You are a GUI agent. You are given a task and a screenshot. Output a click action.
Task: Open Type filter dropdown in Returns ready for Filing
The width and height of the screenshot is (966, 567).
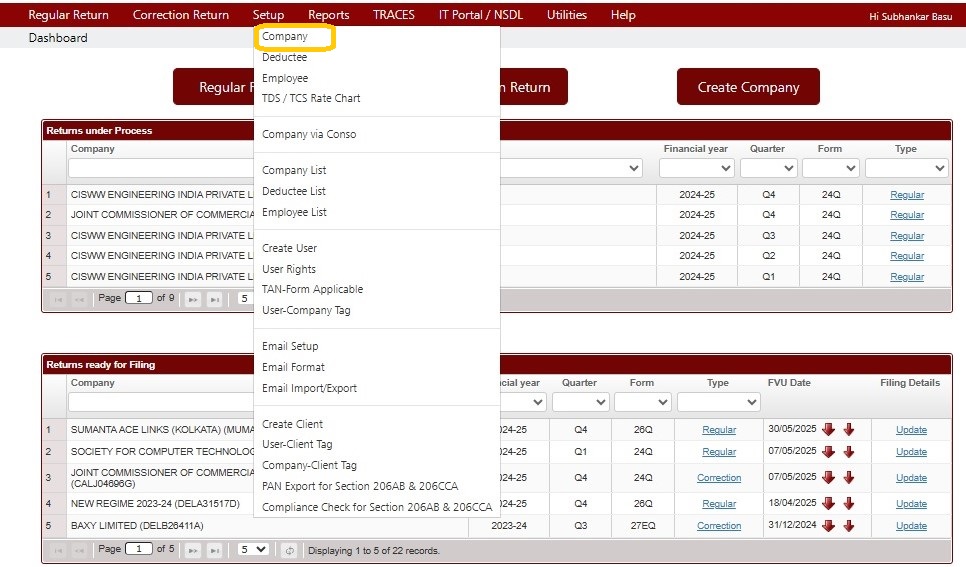click(718, 402)
